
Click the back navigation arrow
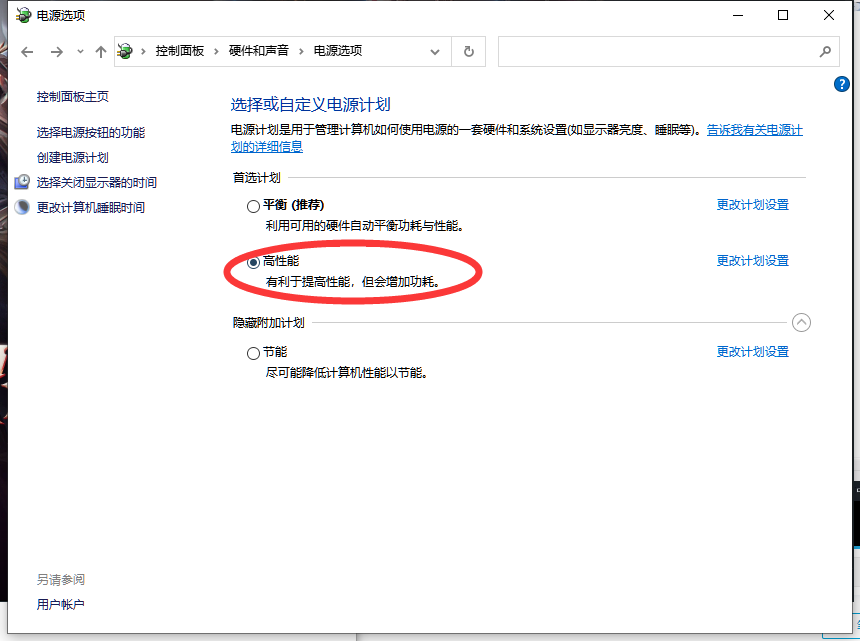(27, 52)
